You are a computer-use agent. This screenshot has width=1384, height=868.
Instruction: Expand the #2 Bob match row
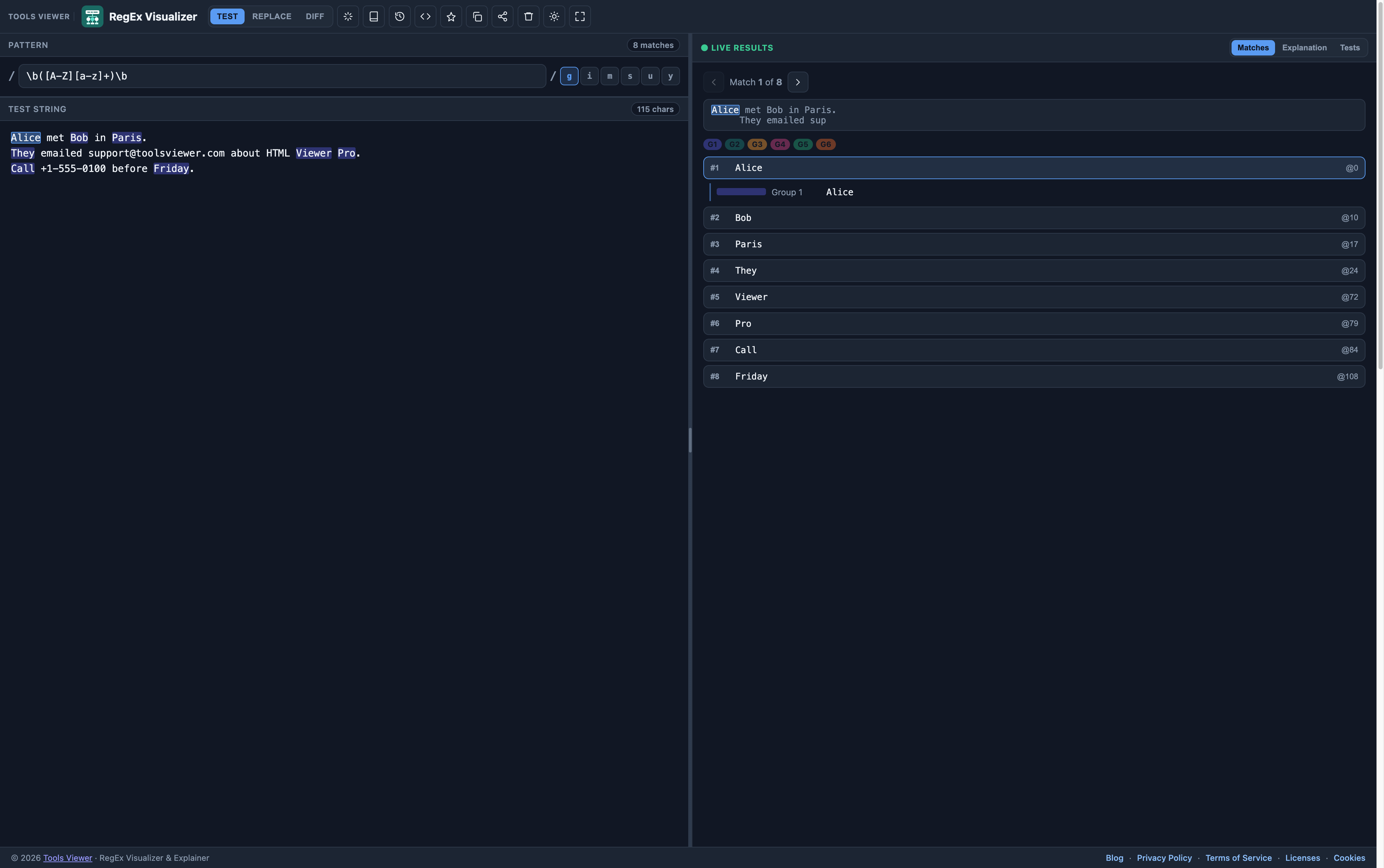pyautogui.click(x=1035, y=218)
